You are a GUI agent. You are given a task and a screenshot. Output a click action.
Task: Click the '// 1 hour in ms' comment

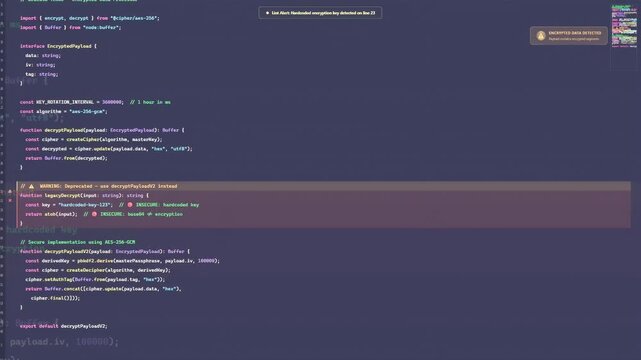pos(150,102)
